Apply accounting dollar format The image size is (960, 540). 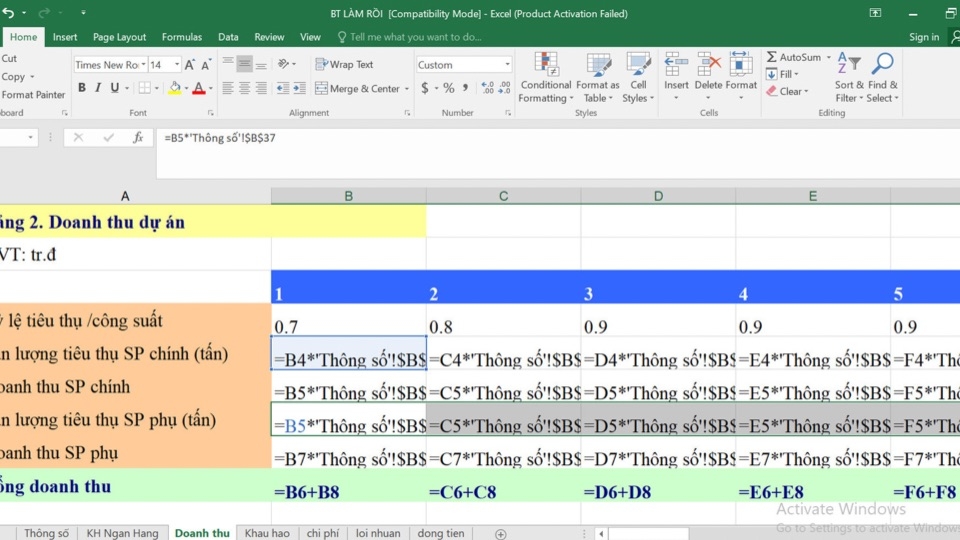point(424,88)
